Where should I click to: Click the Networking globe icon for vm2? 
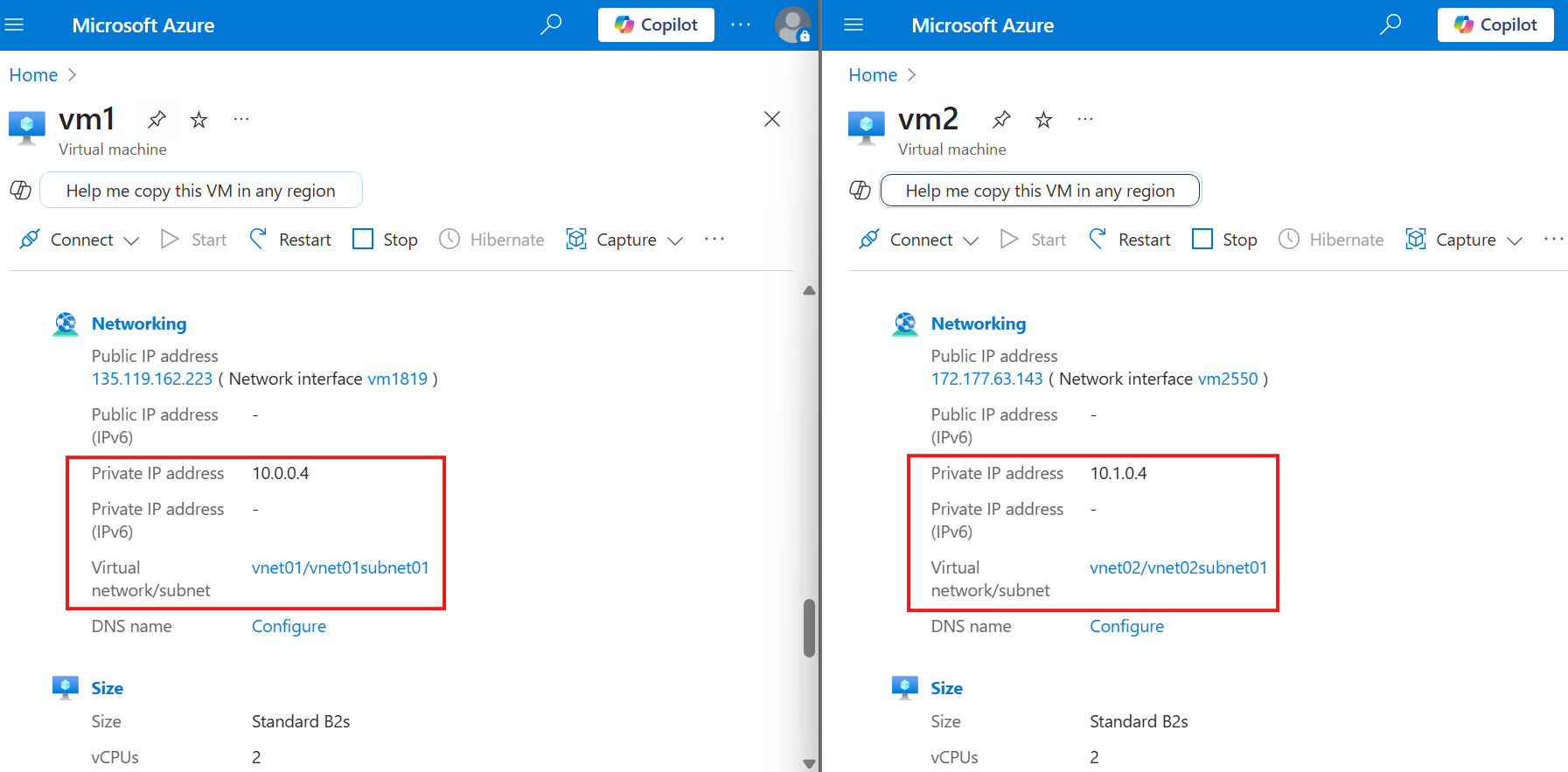point(905,324)
